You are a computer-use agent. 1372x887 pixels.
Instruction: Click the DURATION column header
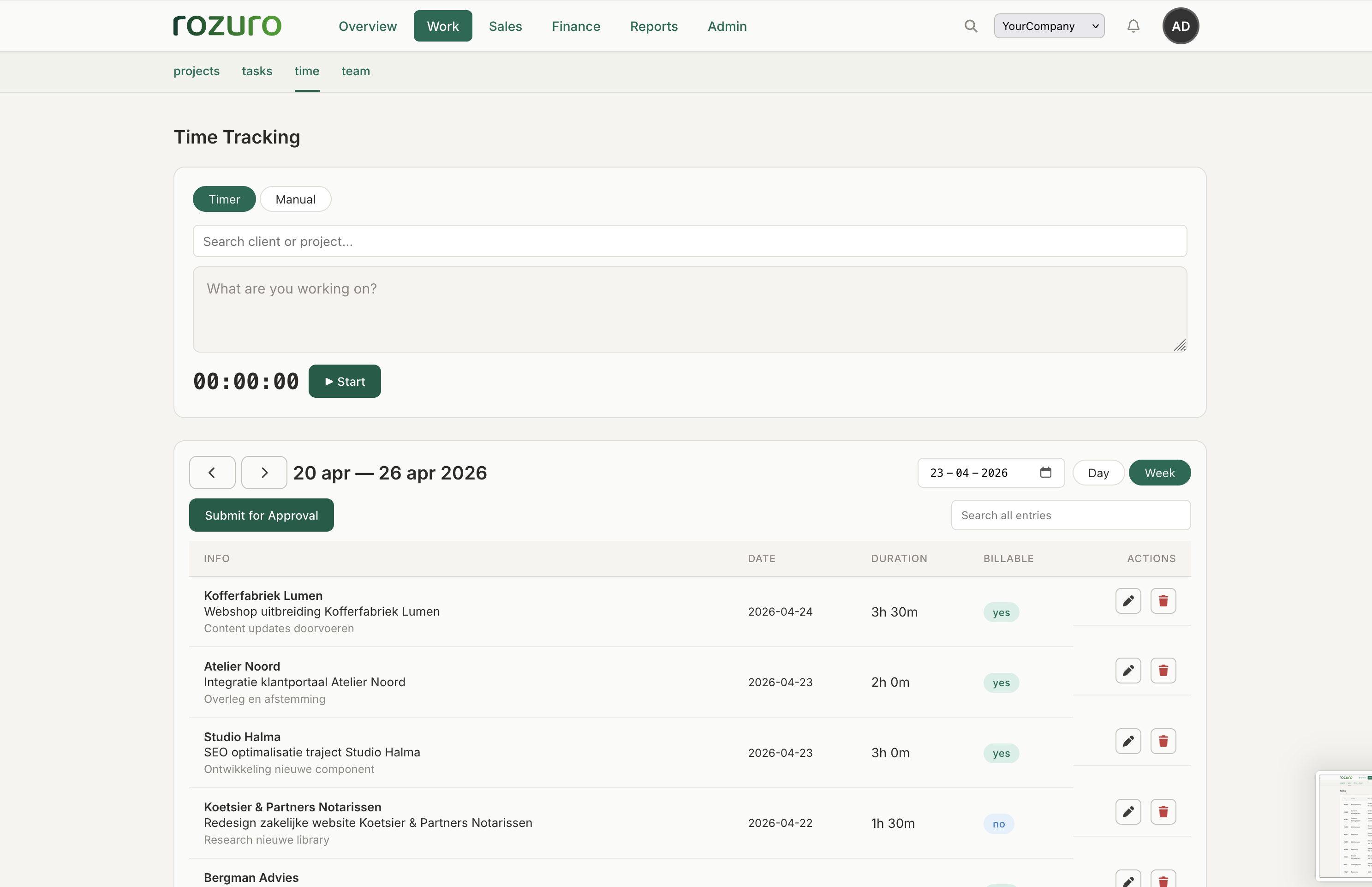pyautogui.click(x=899, y=558)
